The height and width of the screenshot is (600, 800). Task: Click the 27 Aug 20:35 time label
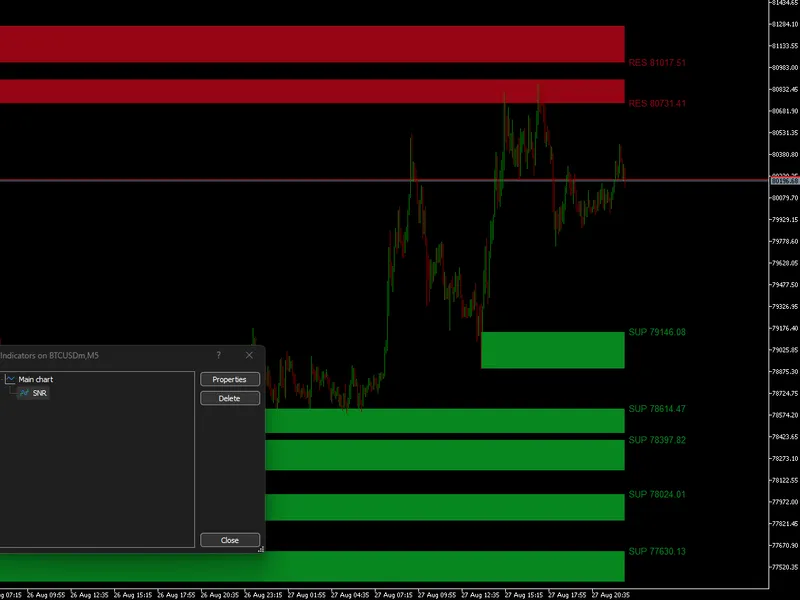(x=611, y=595)
